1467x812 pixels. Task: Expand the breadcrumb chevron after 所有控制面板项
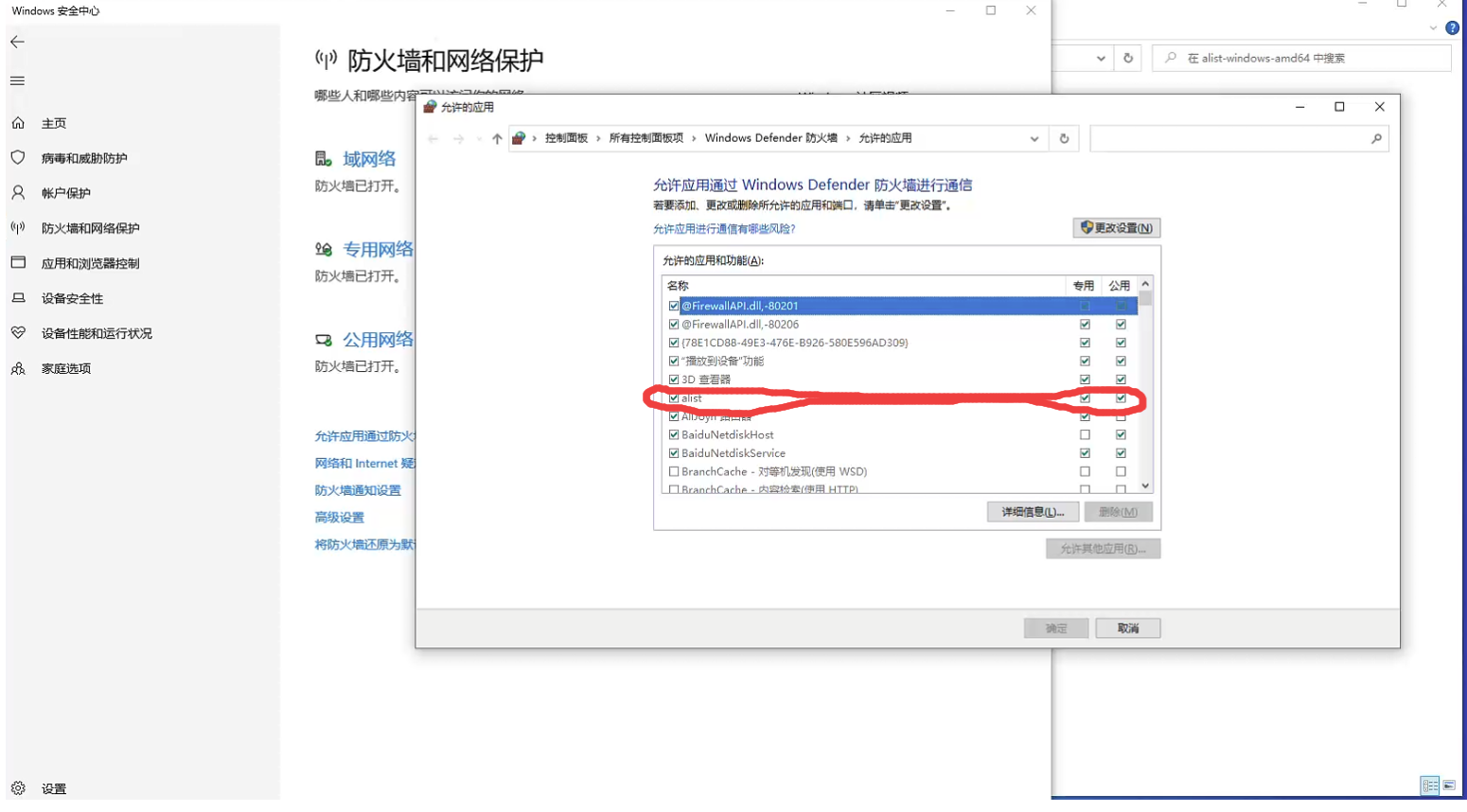pyautogui.click(x=694, y=138)
